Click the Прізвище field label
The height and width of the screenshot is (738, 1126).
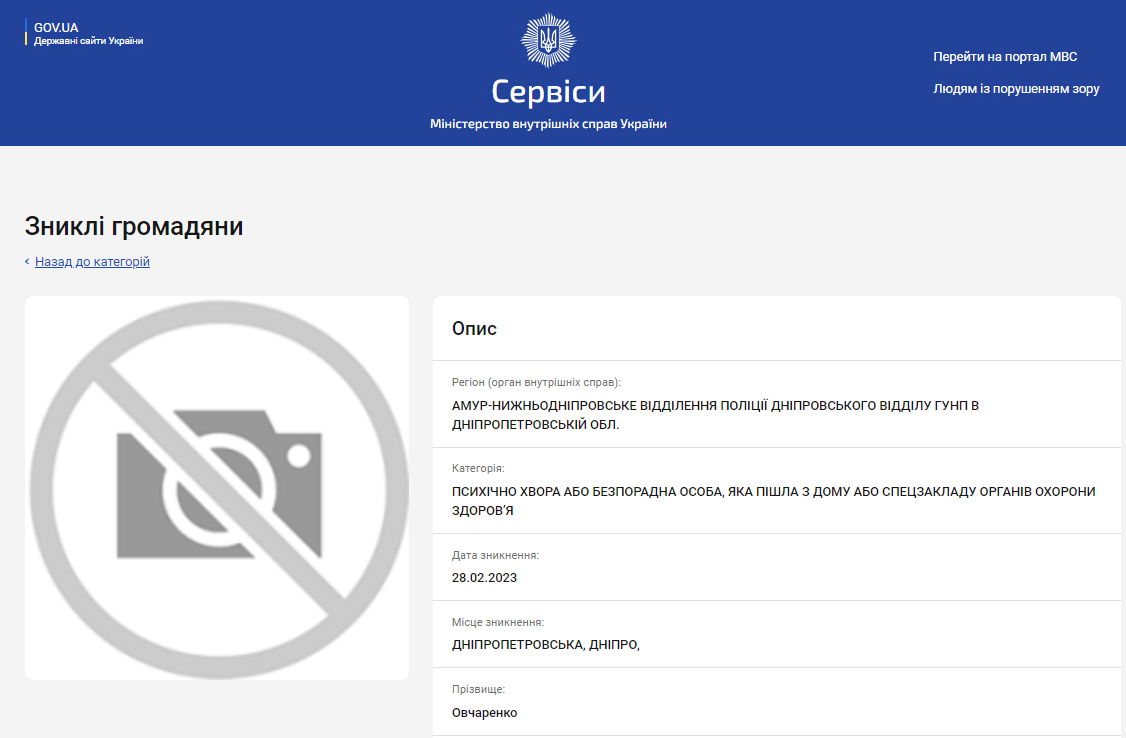pyautogui.click(x=478, y=689)
